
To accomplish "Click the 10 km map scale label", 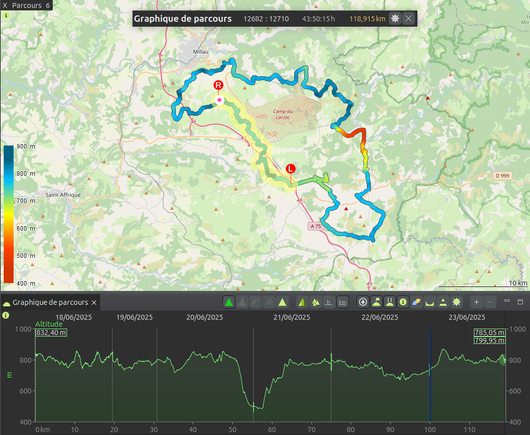I will (518, 283).
